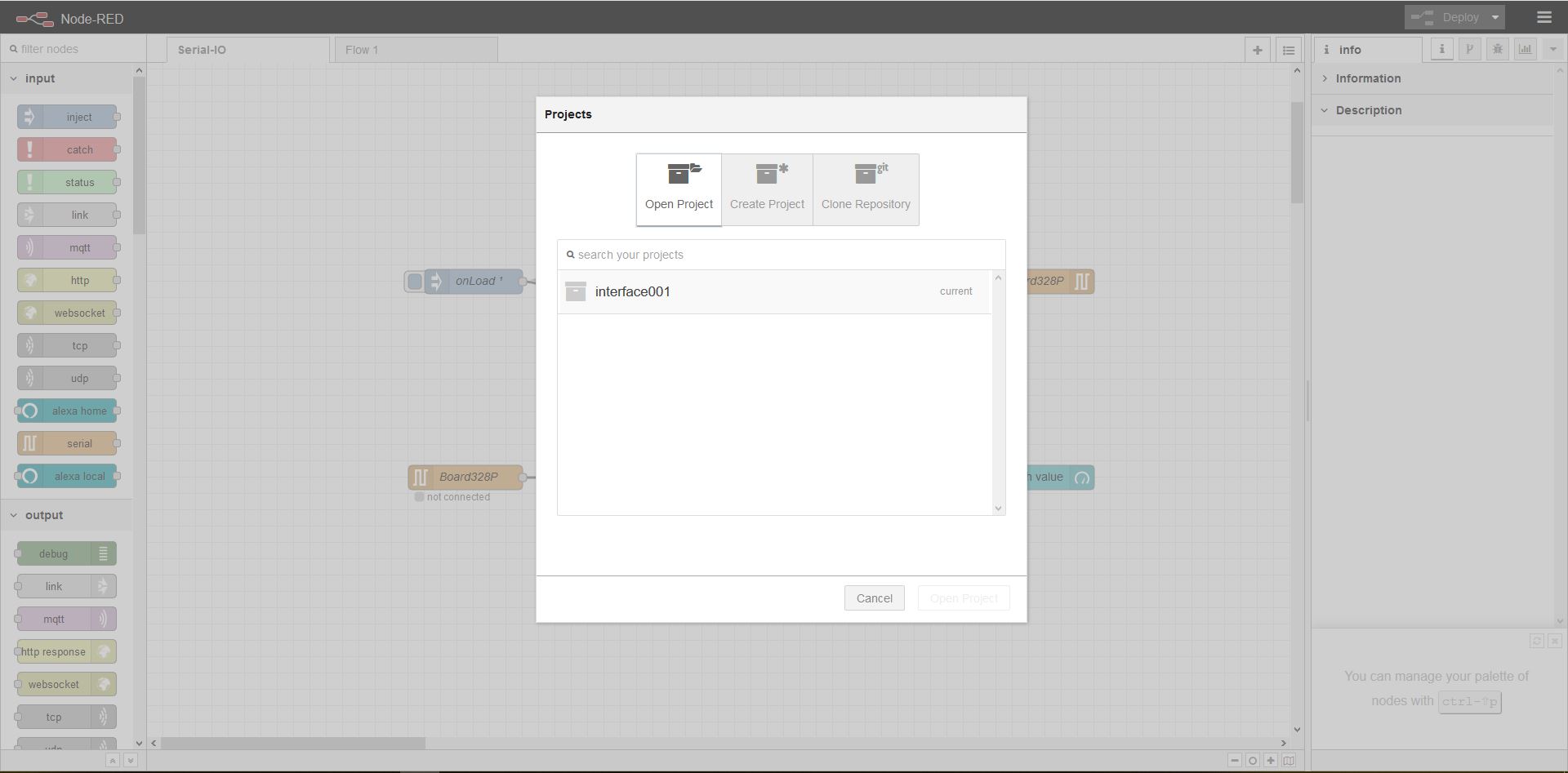Screen dimensions: 1568x773
Task: Select the catch node in palette
Action: pos(67,149)
